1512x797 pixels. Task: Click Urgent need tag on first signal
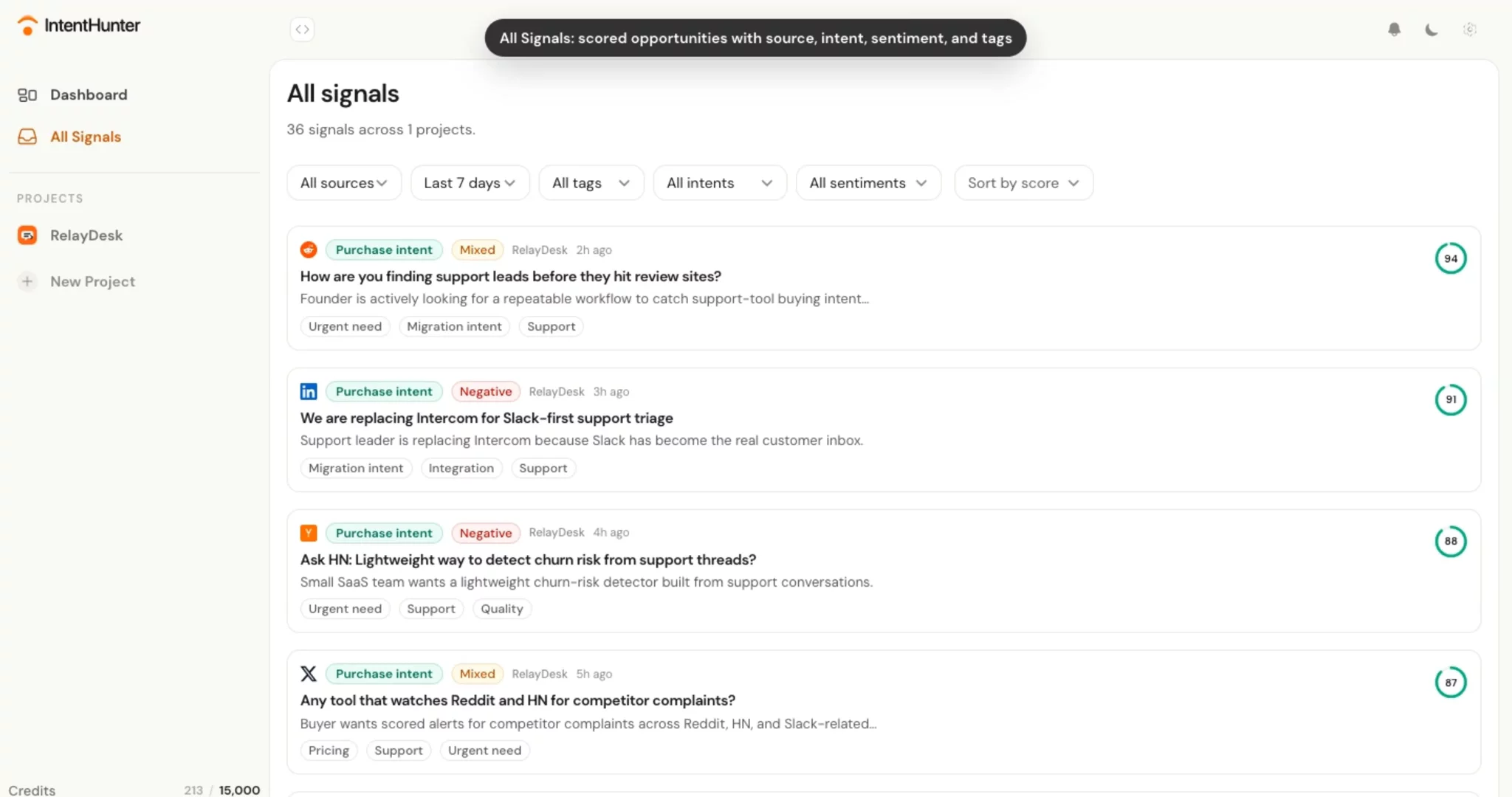point(345,326)
